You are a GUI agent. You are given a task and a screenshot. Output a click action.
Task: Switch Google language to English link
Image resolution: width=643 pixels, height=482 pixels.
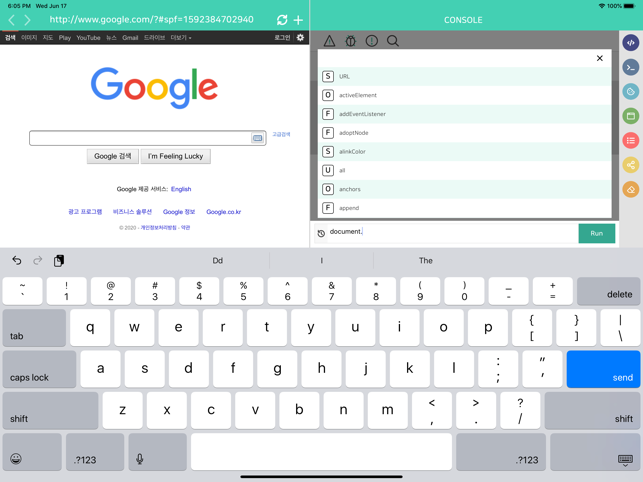click(181, 189)
